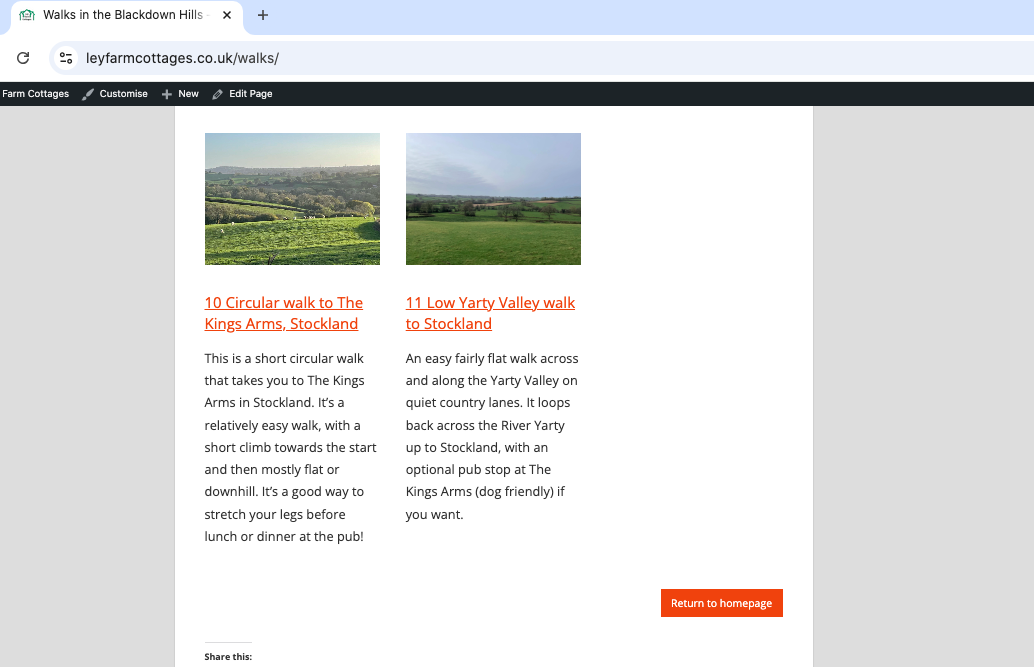Select the Walks in the Blackdown Hills tab

(x=122, y=15)
